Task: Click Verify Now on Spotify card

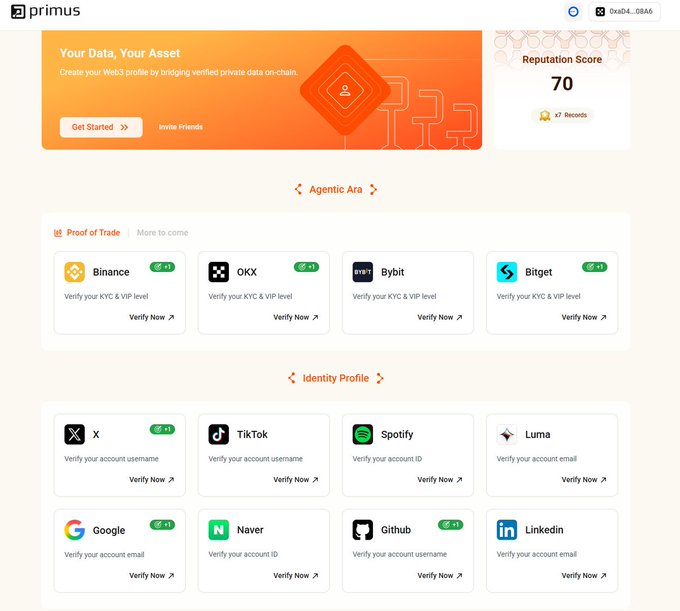Action: (440, 480)
